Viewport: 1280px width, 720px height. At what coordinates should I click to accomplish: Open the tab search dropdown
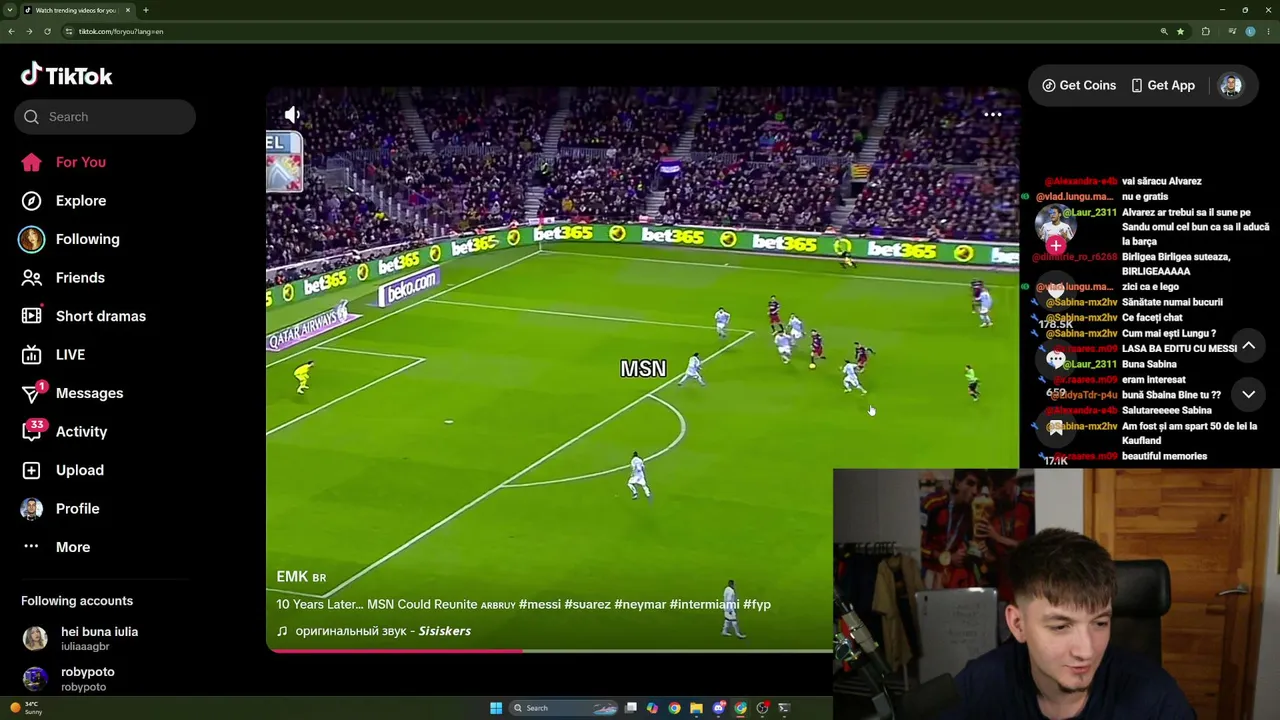10,10
